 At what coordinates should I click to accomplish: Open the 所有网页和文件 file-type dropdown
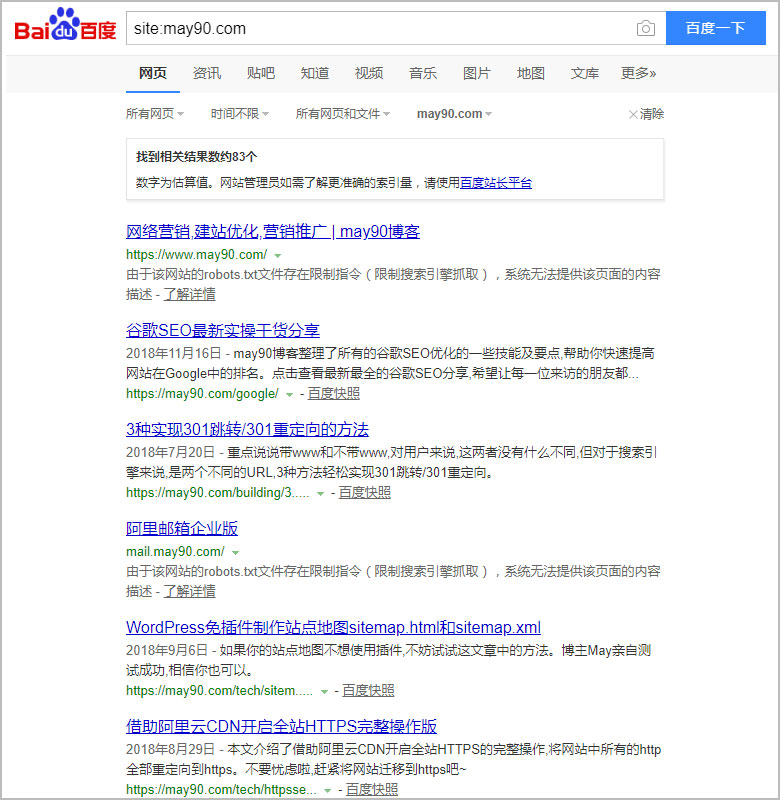pyautogui.click(x=343, y=114)
